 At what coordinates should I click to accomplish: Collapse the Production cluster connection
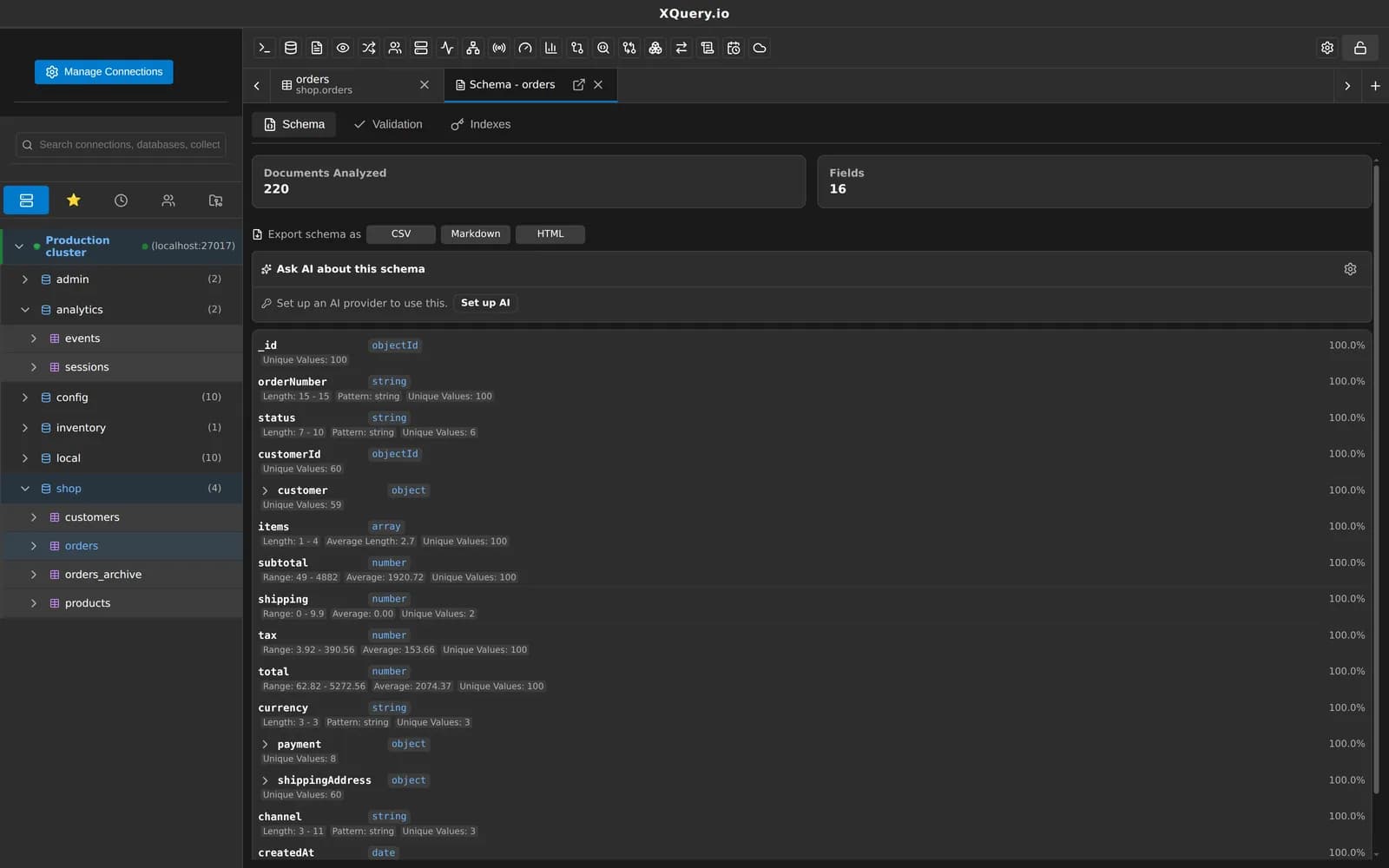pos(19,247)
